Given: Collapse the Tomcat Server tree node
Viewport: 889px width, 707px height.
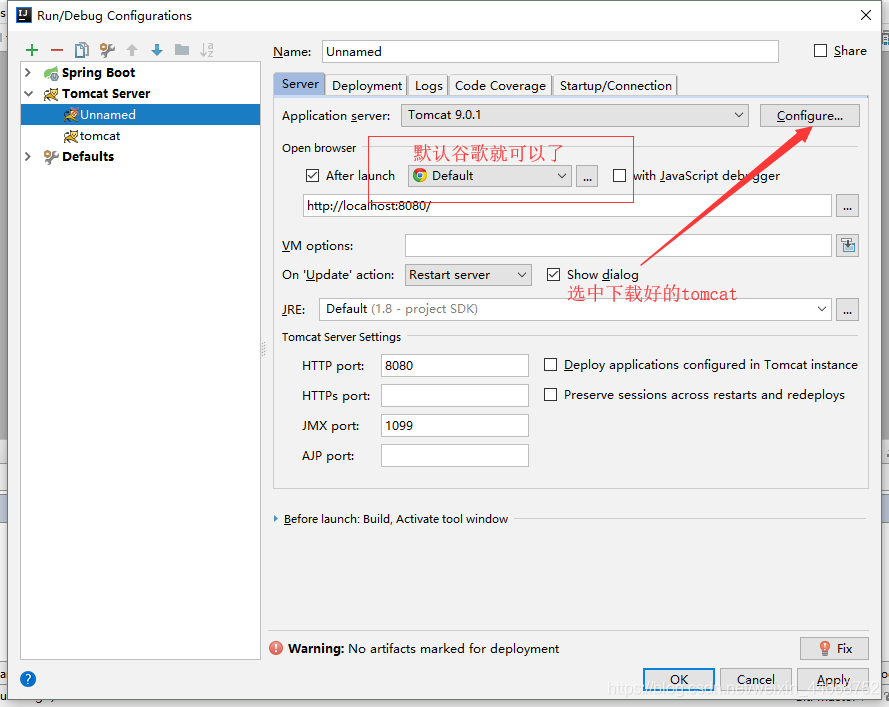Looking at the screenshot, I should point(28,94).
